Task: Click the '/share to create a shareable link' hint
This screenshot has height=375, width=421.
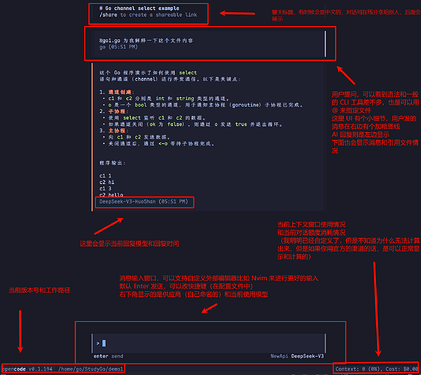Action: point(148,15)
